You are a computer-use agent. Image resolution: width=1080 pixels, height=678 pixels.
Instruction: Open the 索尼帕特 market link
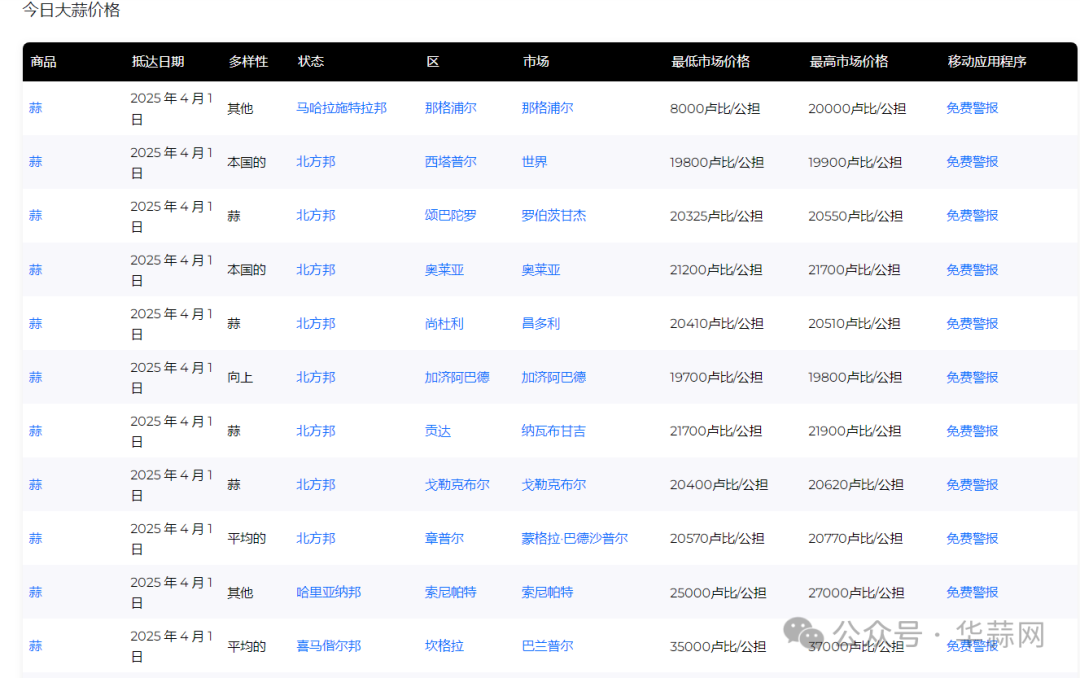pos(548,592)
